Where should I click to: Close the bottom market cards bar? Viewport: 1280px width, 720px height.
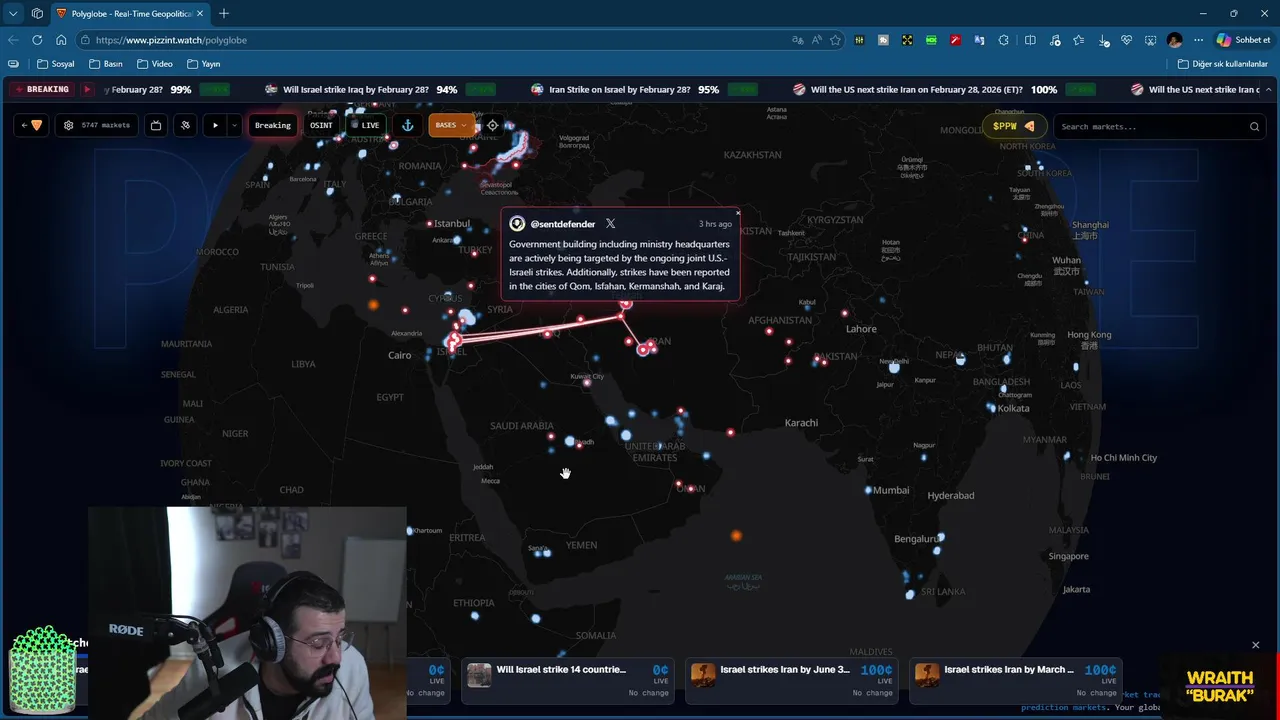point(1255,645)
